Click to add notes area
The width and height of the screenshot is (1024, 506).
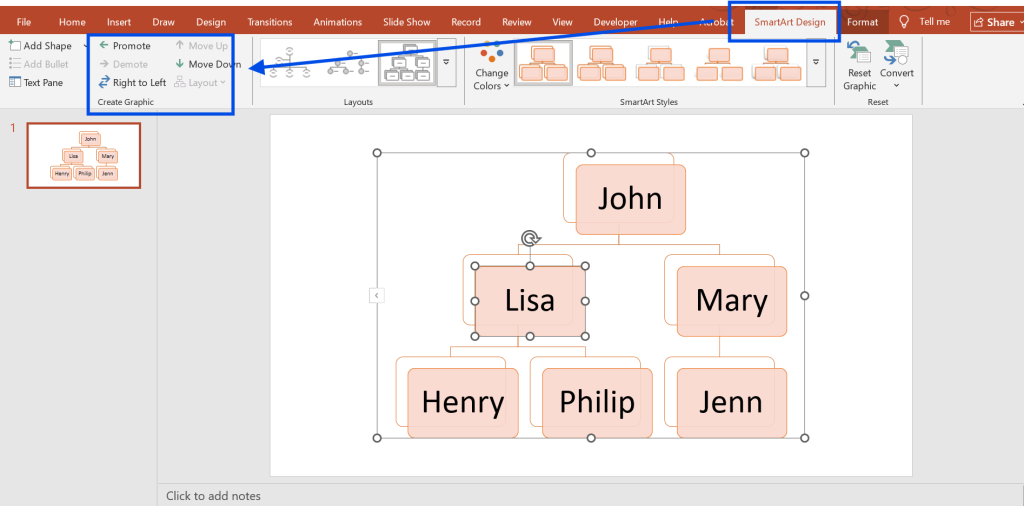pos(214,496)
